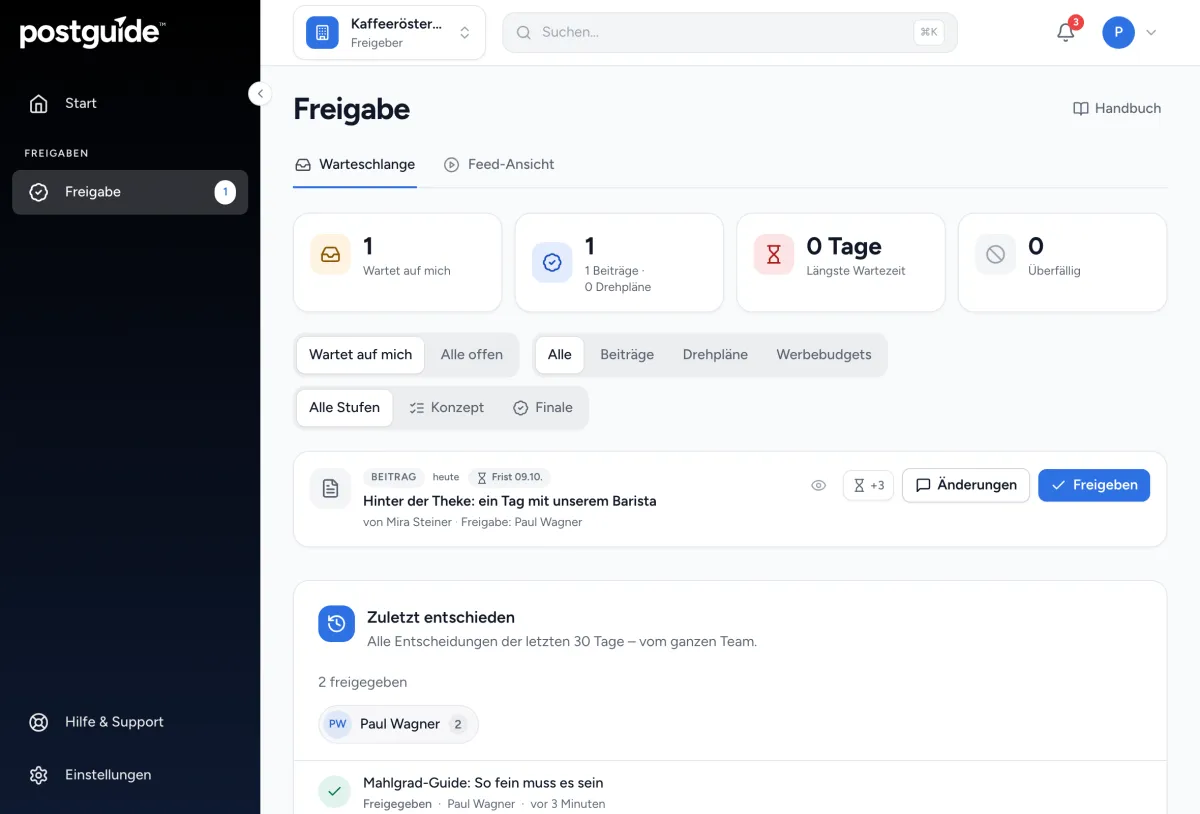Filter stage to Konzept
The image size is (1200, 814).
click(446, 407)
